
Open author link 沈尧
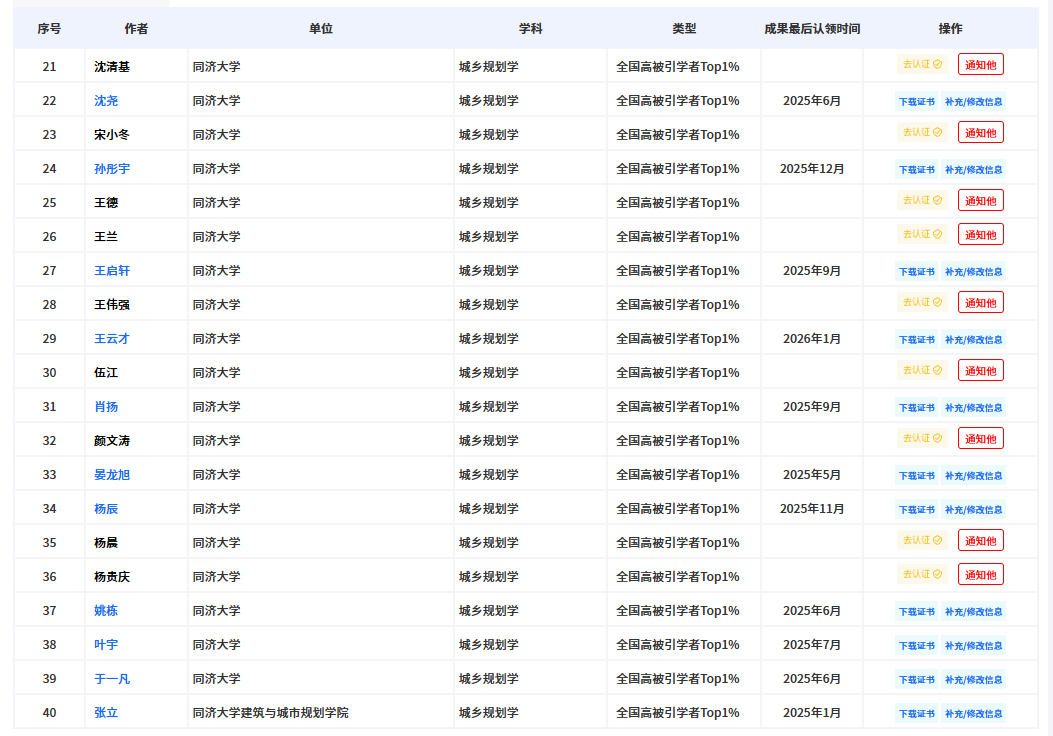tap(105, 100)
